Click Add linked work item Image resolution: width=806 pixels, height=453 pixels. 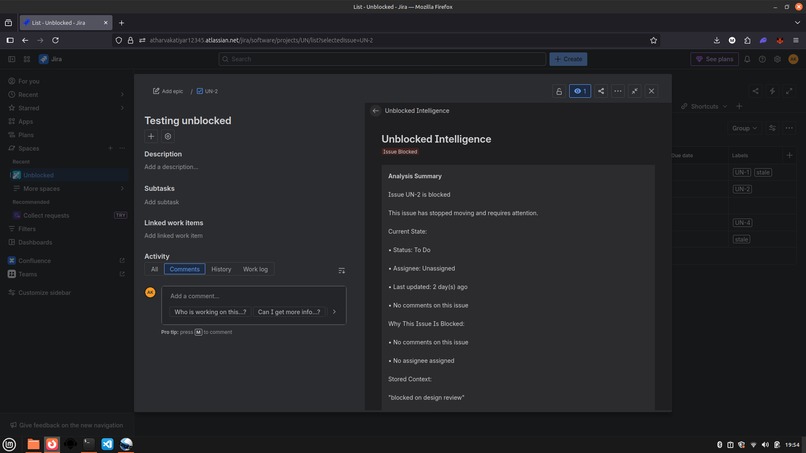pos(173,235)
